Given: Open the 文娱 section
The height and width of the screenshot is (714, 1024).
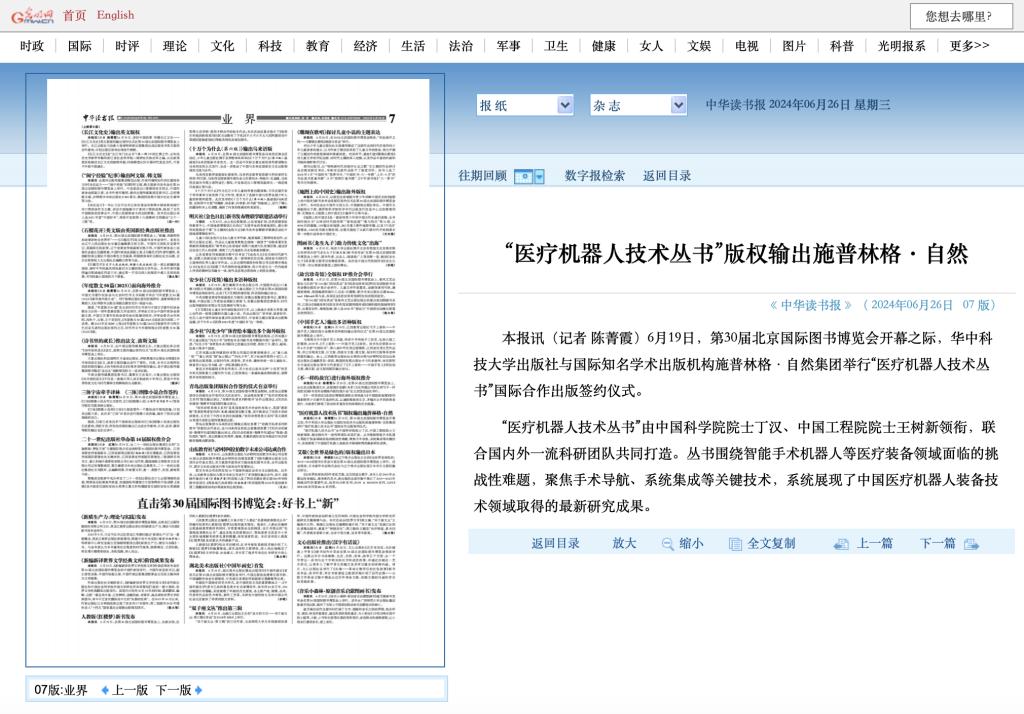Looking at the screenshot, I should point(699,46).
